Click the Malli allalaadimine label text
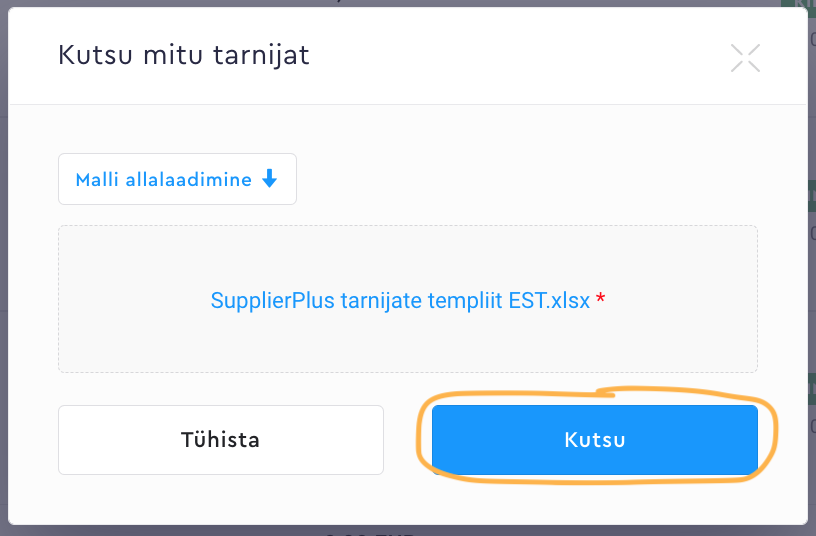The image size is (816, 536). pyautogui.click(x=164, y=180)
